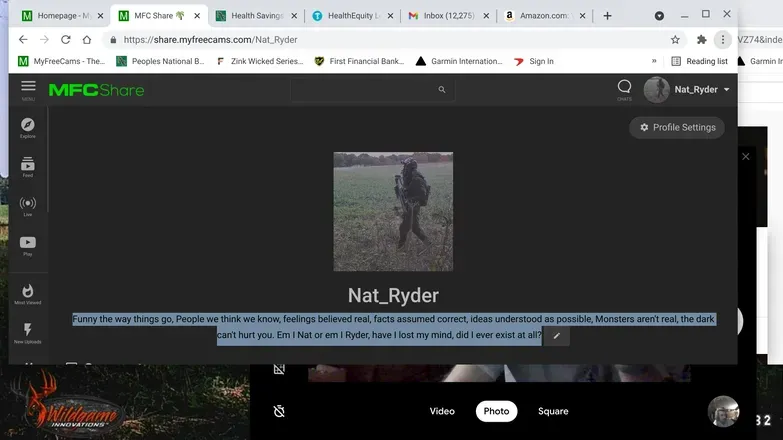Open Live in the sidebar
Viewport: 783px width, 440px height.
pyautogui.click(x=27, y=206)
